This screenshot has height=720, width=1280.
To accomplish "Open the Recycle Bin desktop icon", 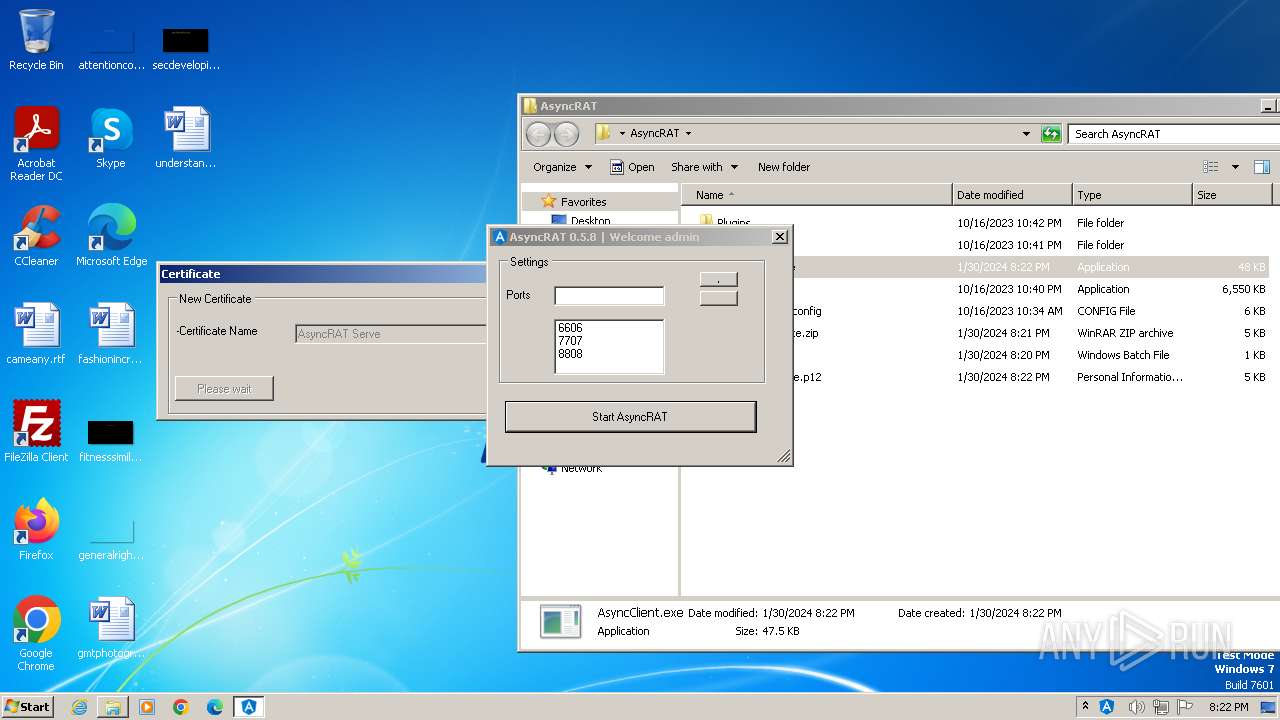I will coord(36,40).
